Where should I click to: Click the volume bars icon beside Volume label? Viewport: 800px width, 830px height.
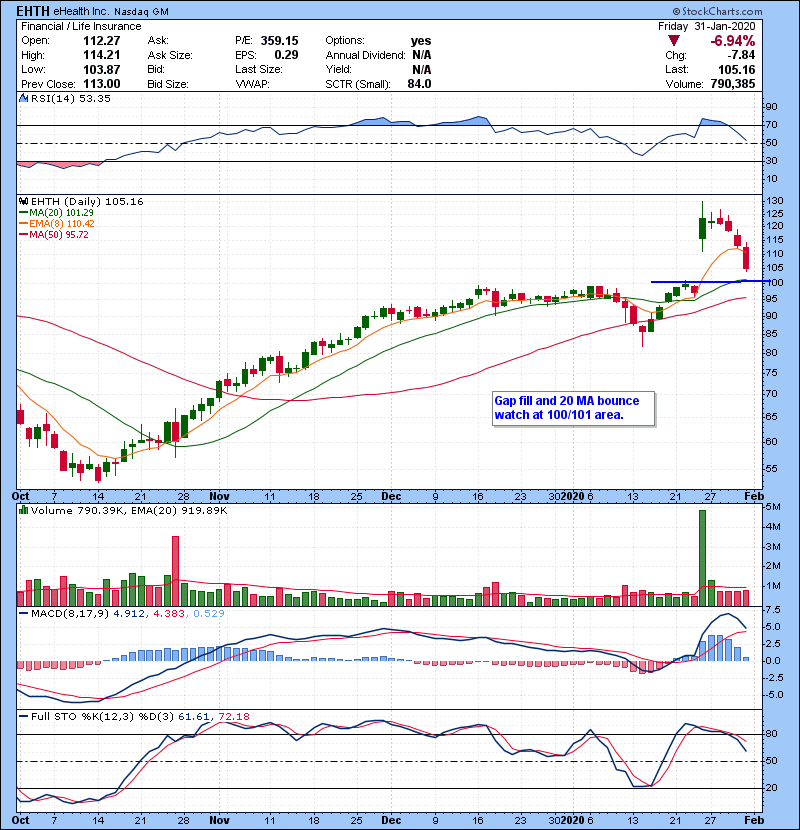click(x=23, y=510)
